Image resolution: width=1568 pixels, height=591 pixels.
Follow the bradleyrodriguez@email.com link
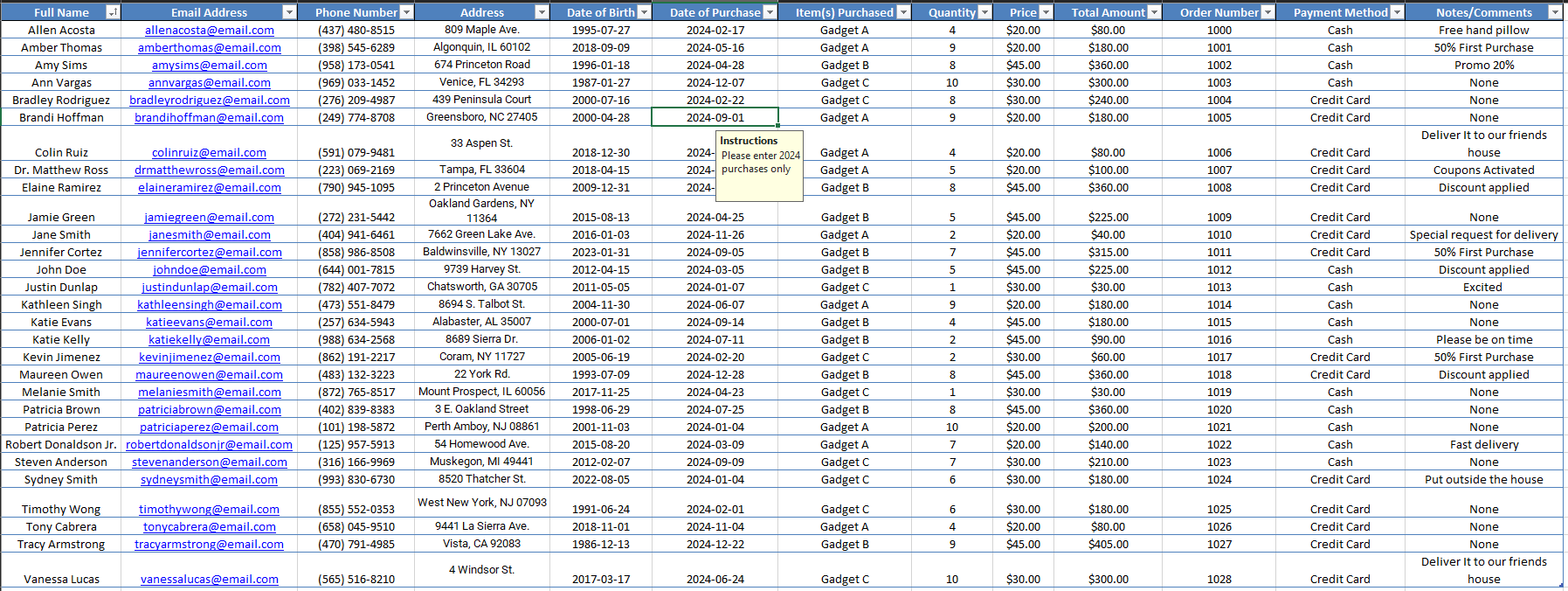tap(210, 100)
